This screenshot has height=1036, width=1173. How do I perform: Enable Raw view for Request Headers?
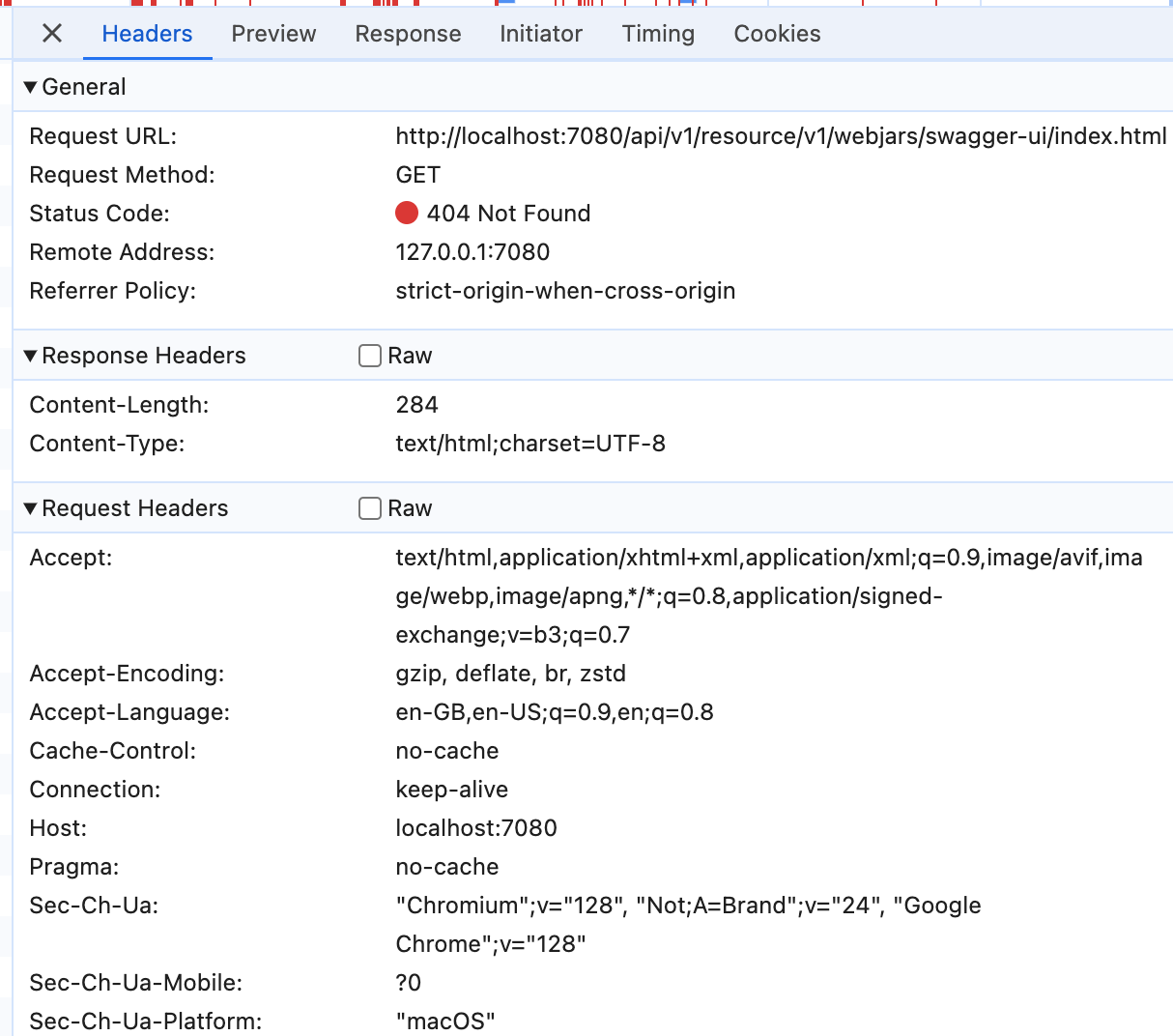click(370, 508)
